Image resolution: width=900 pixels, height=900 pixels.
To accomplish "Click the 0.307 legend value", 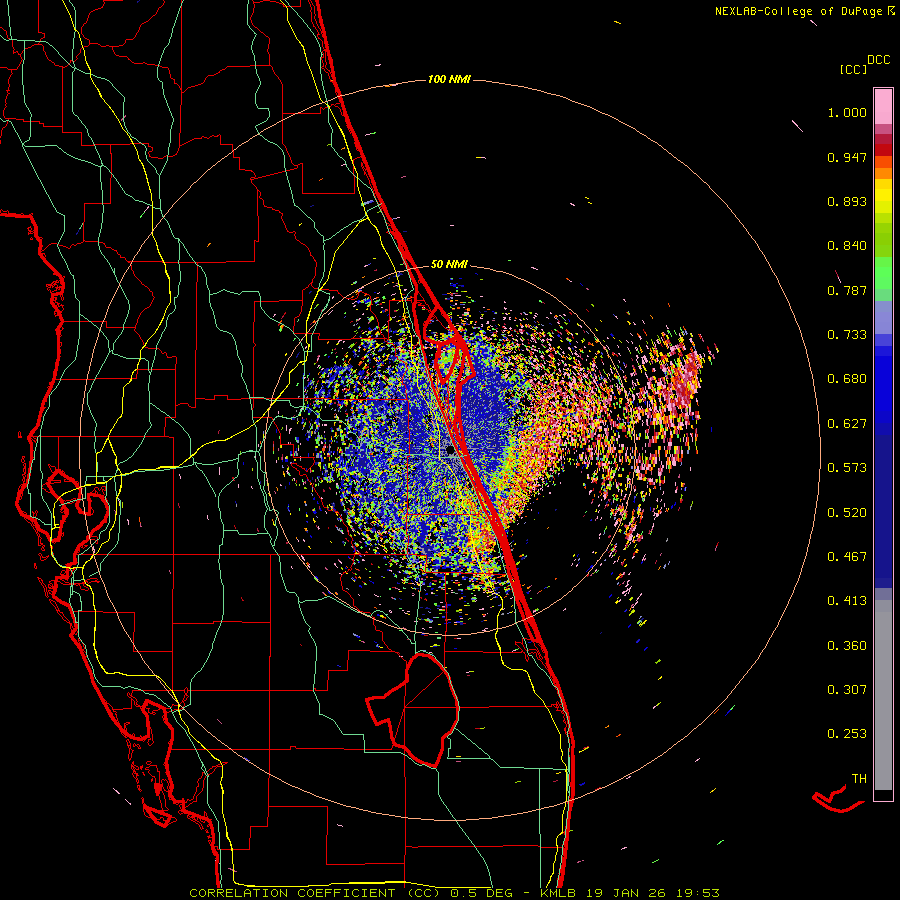I will (847, 690).
